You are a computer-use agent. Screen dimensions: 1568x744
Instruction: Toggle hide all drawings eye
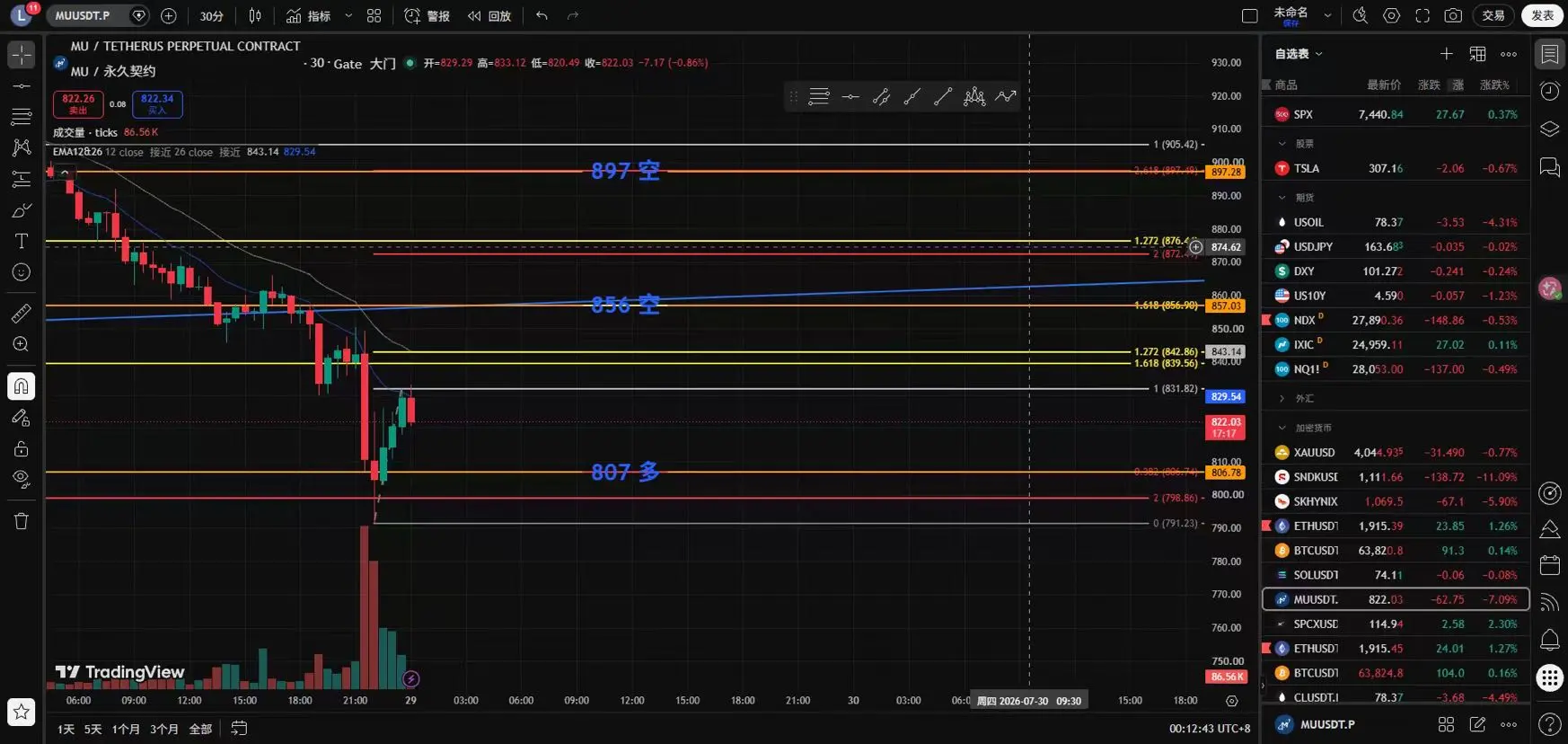tap(22, 479)
